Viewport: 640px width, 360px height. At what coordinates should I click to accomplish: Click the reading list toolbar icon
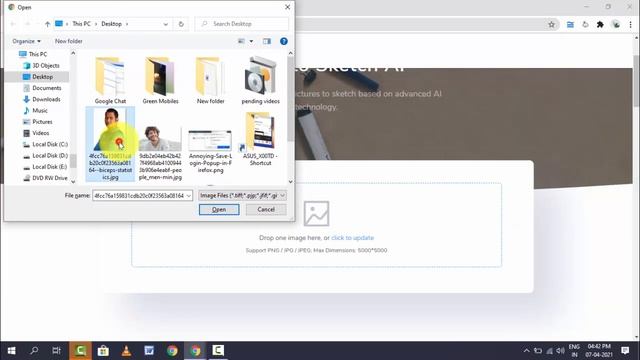coord(570,24)
